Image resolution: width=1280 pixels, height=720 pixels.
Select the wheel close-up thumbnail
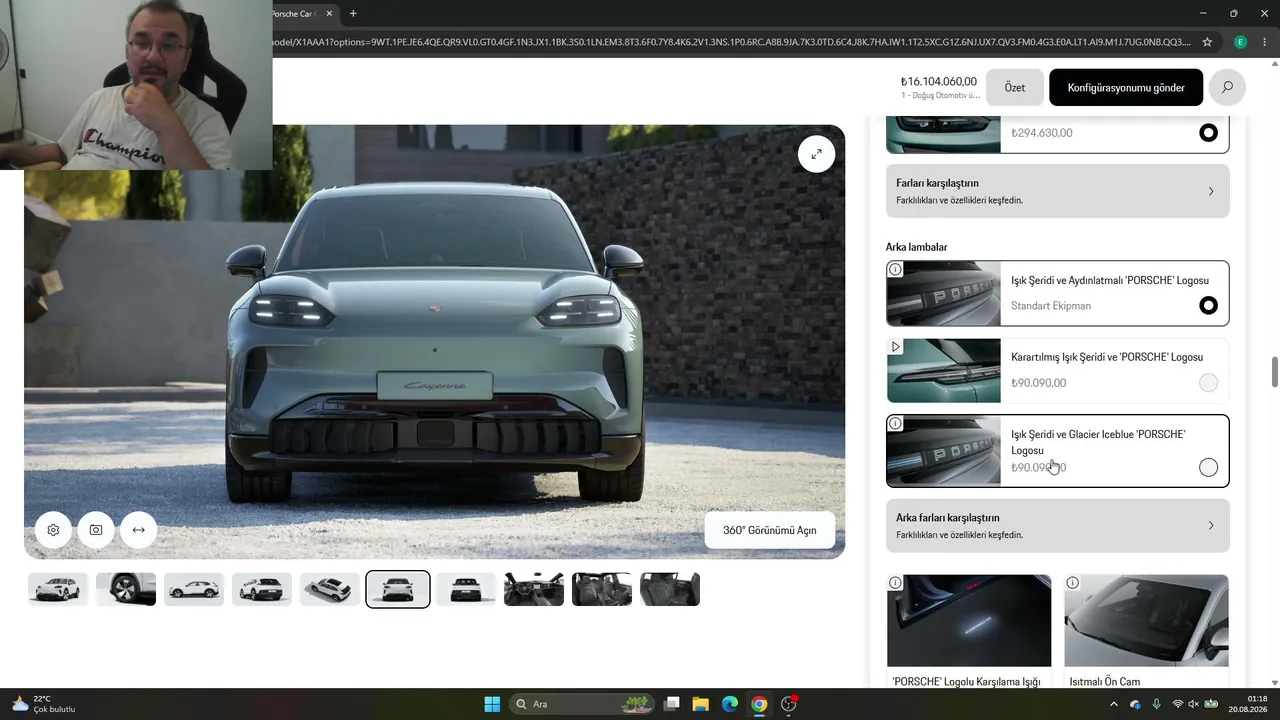(x=126, y=589)
